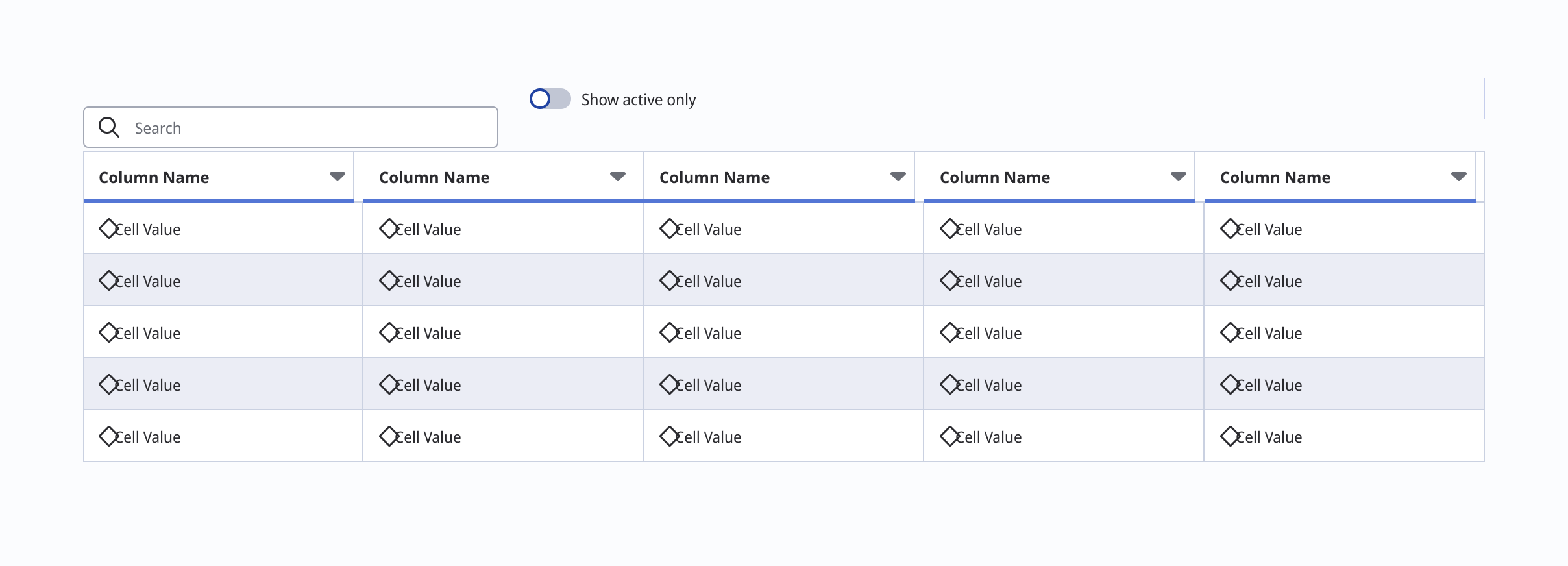Select the Cell Value text in row 4, column 4

tap(989, 385)
